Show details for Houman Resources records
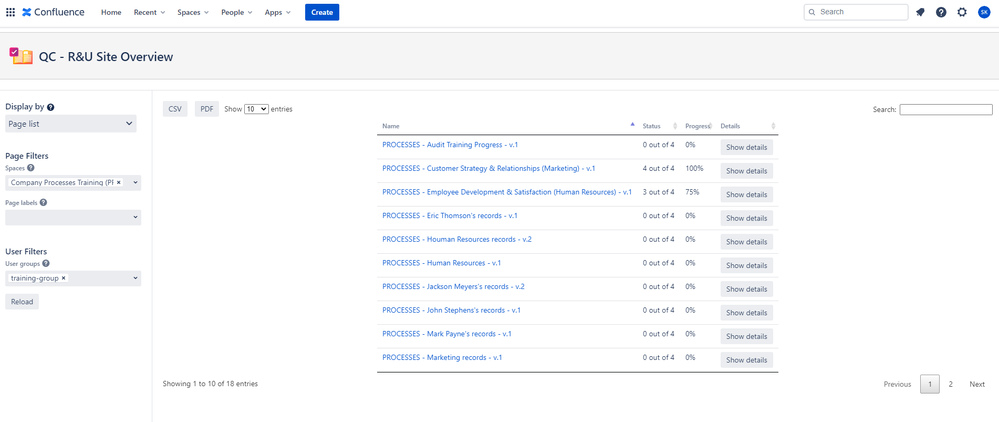 747,242
